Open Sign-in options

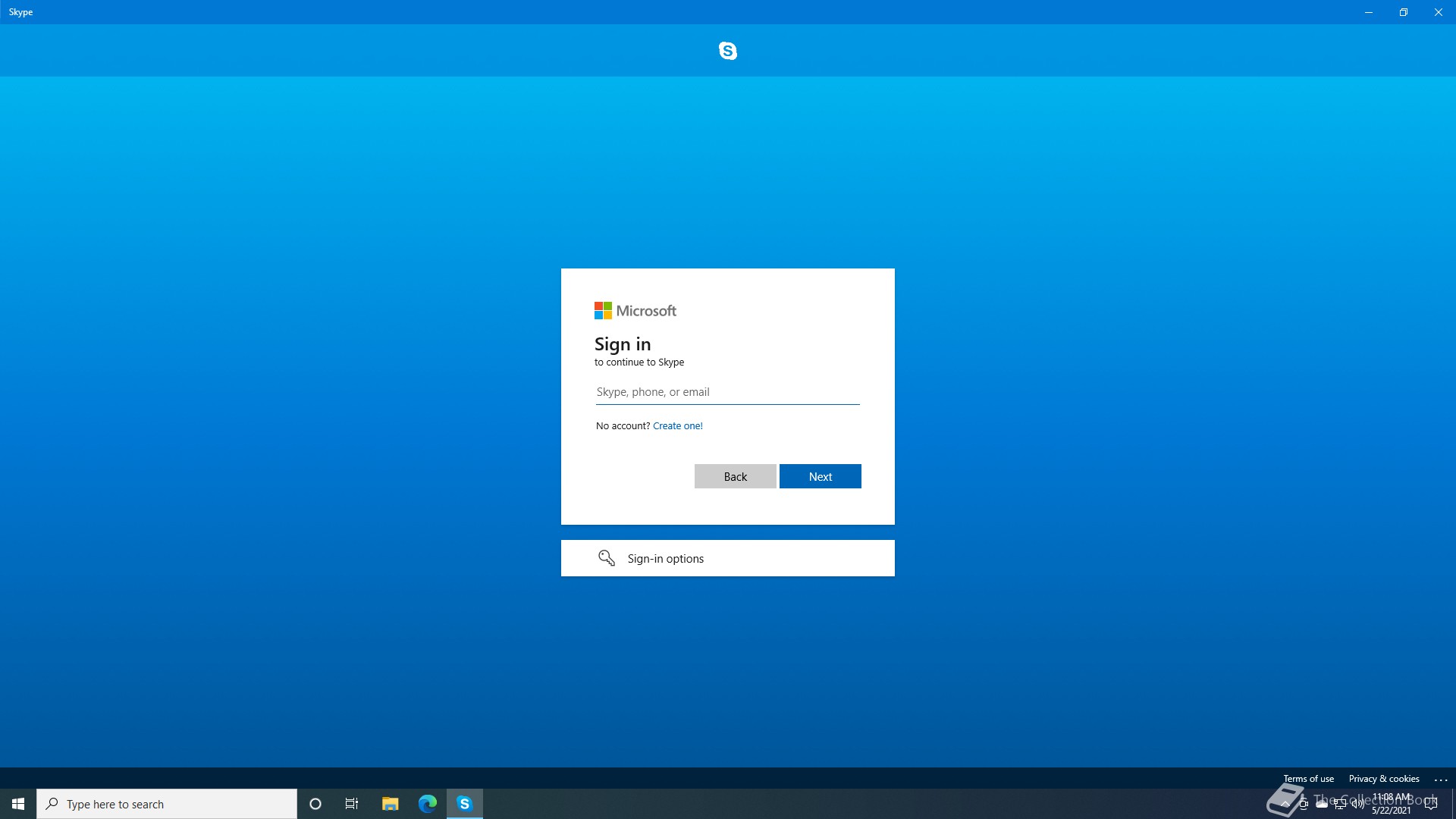click(x=728, y=558)
